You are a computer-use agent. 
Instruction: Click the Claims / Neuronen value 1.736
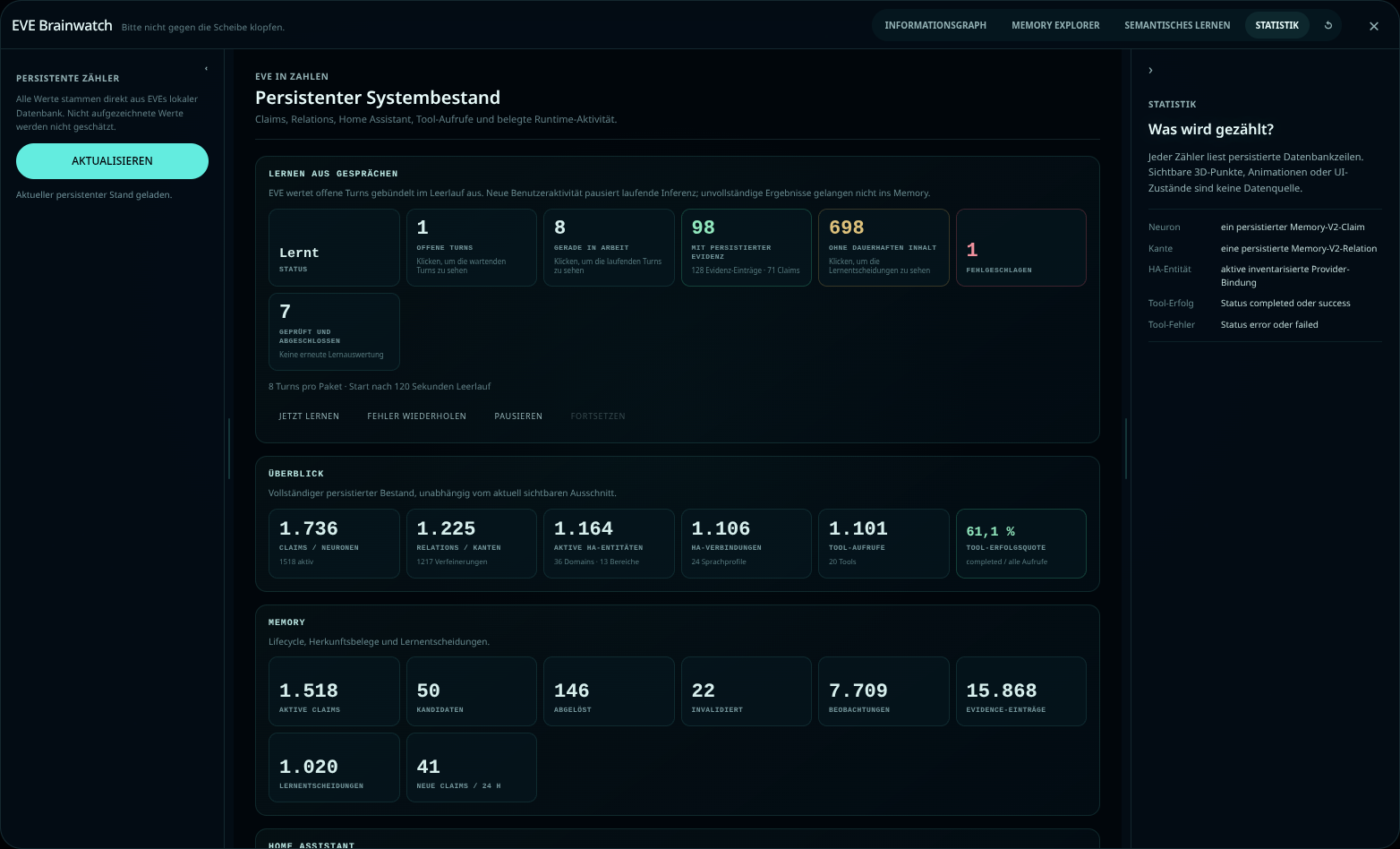pos(309,528)
